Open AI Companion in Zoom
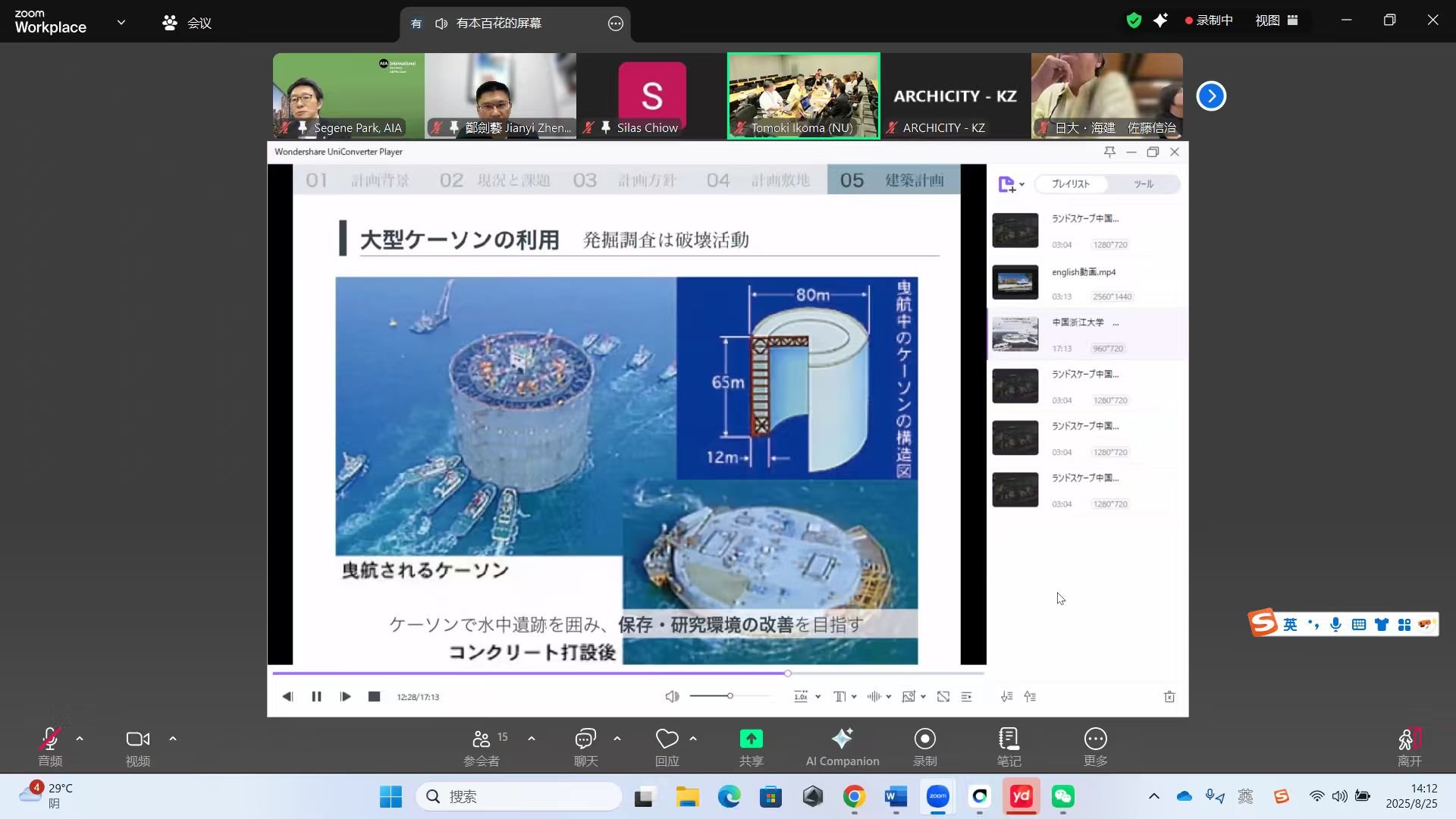The height and width of the screenshot is (819, 1456). pyautogui.click(x=842, y=745)
